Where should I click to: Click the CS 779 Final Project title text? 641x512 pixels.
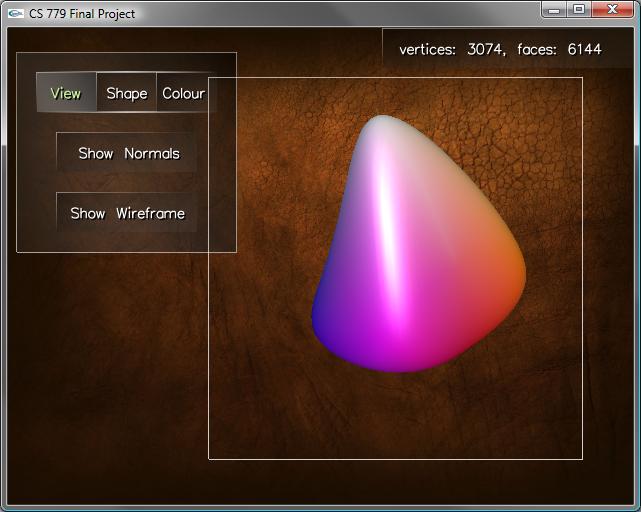pyautogui.click(x=82, y=14)
